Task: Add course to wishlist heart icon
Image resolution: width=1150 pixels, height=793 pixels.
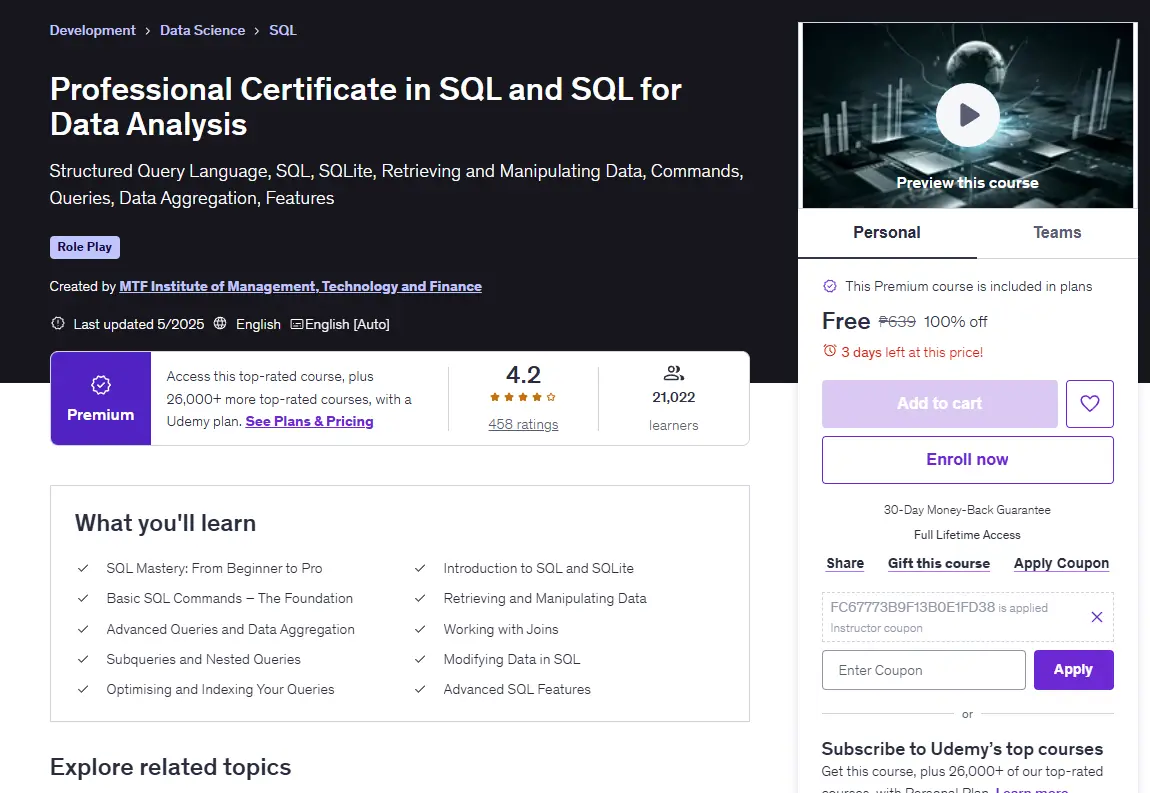Action: pyautogui.click(x=1089, y=403)
